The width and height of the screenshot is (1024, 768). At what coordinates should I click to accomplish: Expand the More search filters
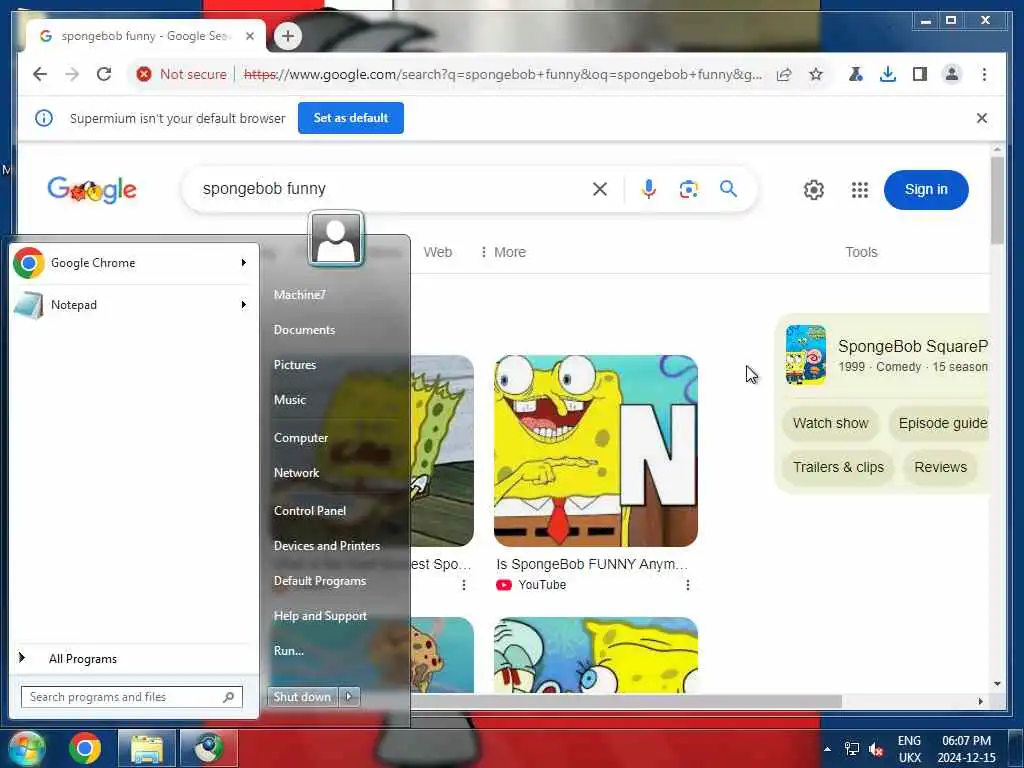pyautogui.click(x=503, y=252)
